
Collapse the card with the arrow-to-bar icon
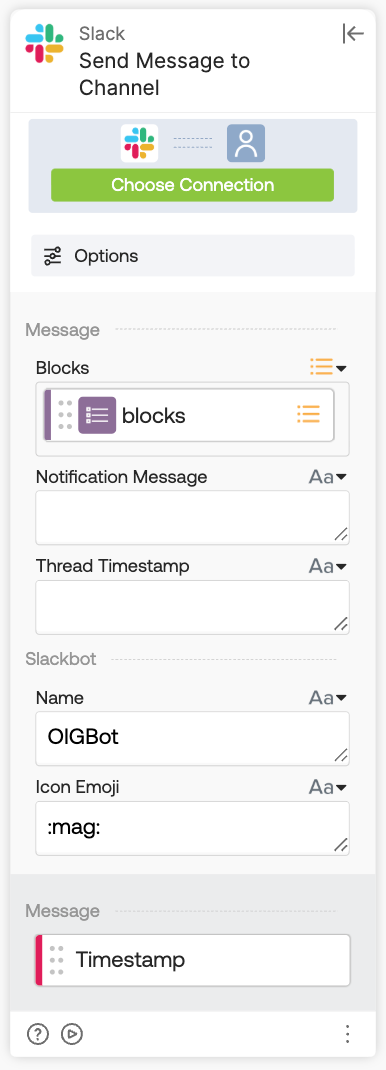[353, 33]
